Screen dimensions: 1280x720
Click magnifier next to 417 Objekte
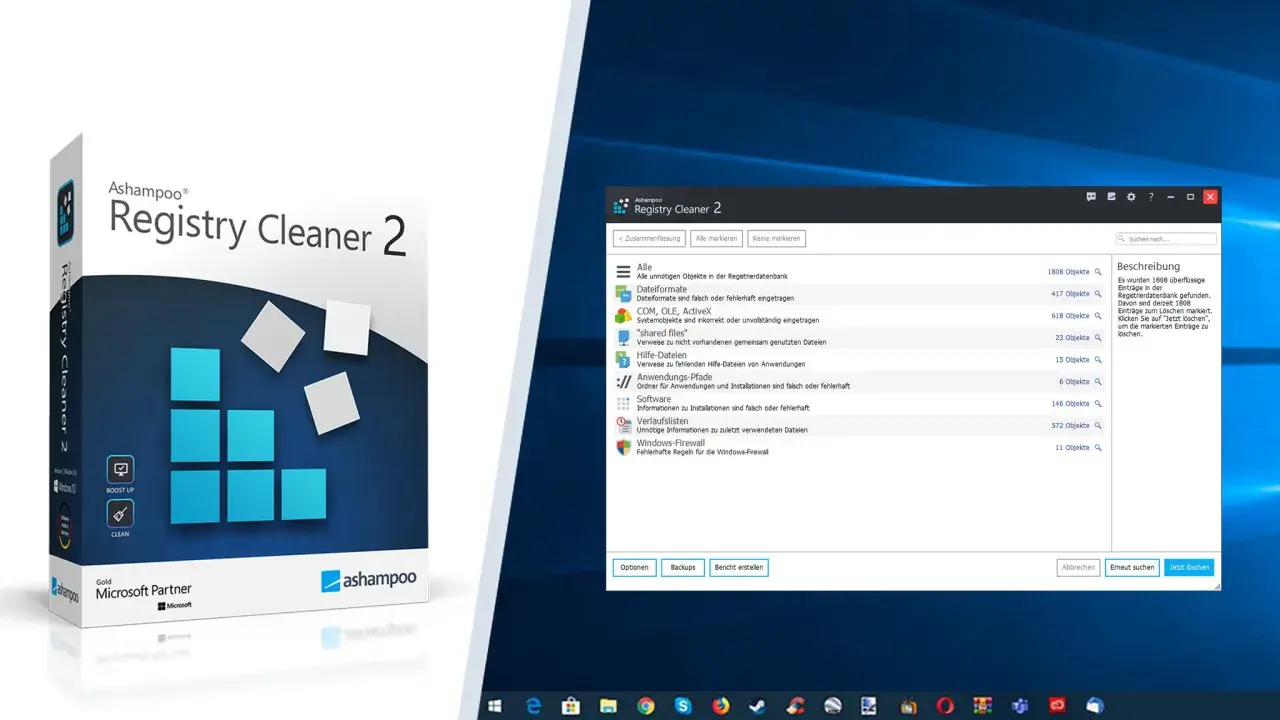pyautogui.click(x=1098, y=294)
